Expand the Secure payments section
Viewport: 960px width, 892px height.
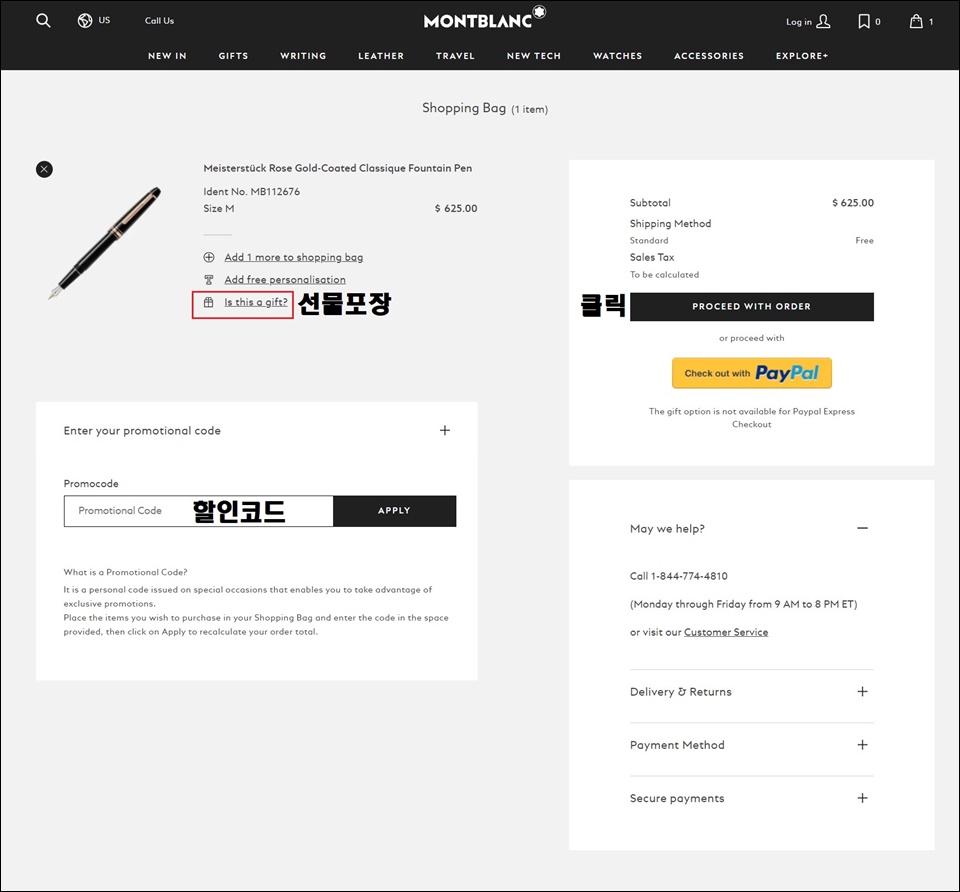[862, 798]
